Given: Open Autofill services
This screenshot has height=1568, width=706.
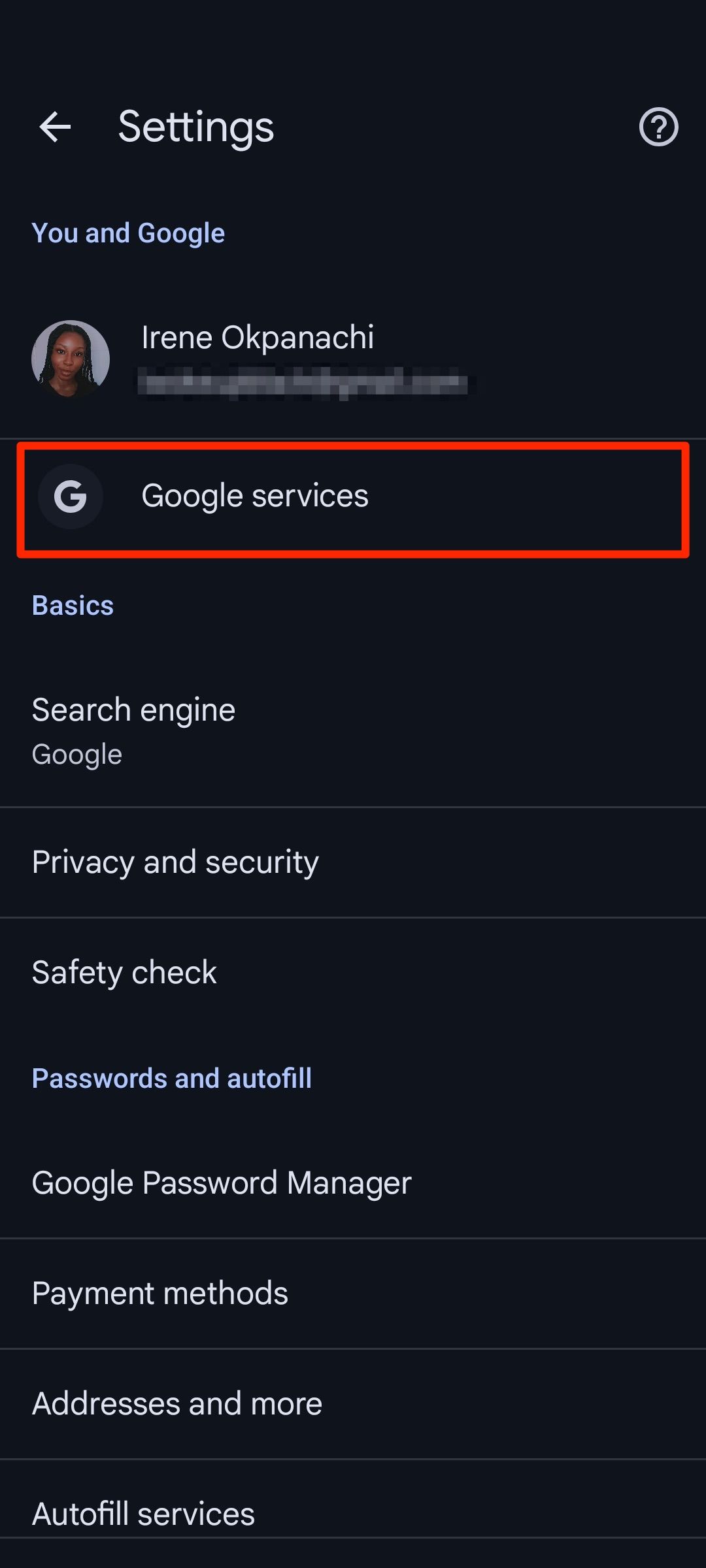Looking at the screenshot, I should [x=144, y=1512].
